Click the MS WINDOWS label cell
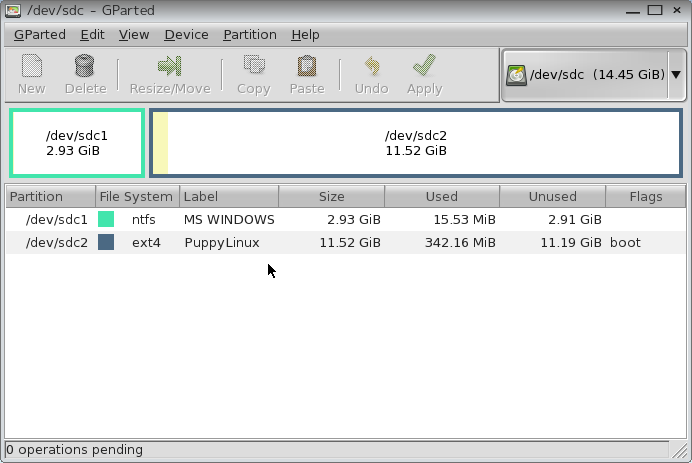This screenshot has height=463, width=692. coord(229,219)
